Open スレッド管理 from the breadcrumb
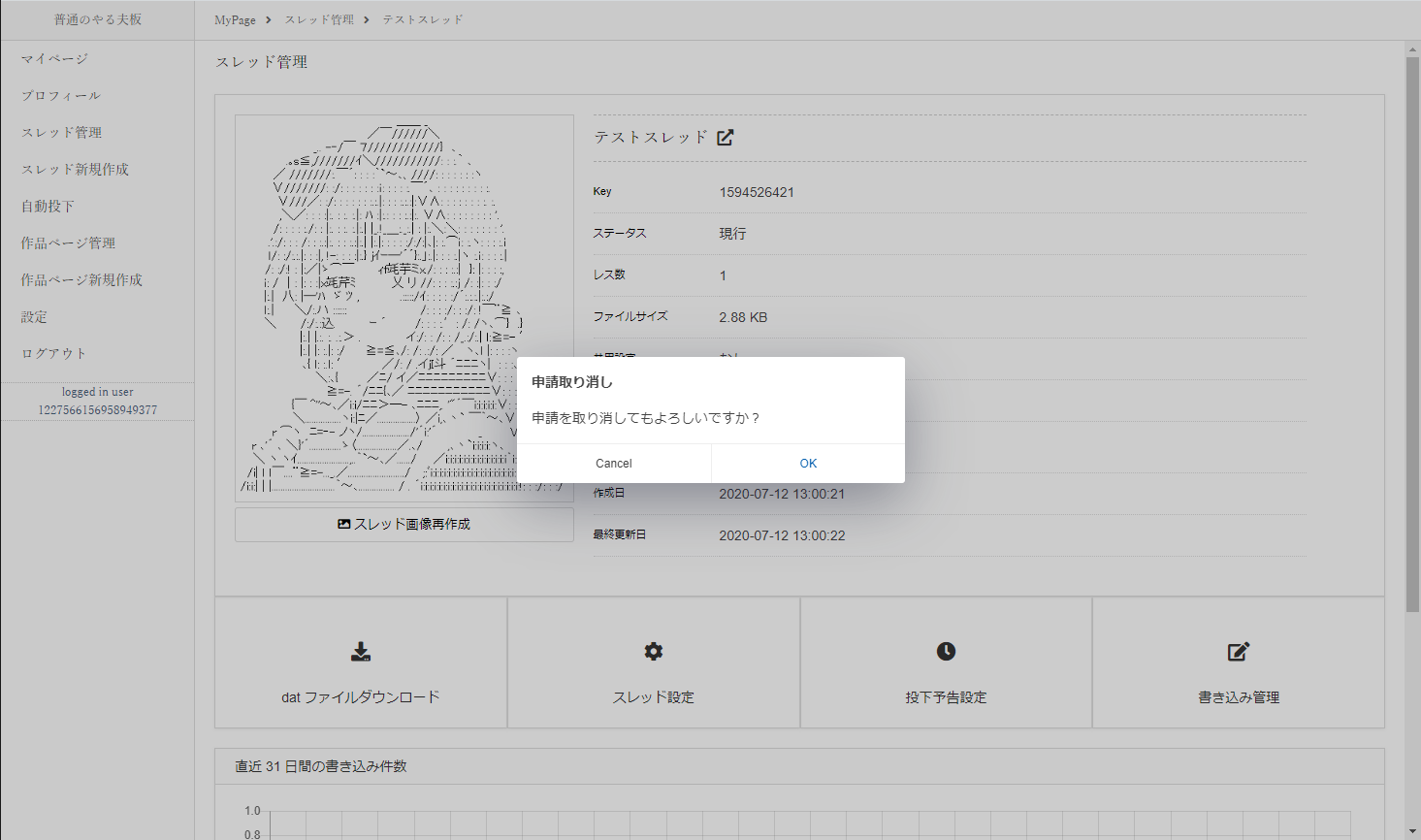Viewport: 1421px width, 840px height. tap(321, 18)
